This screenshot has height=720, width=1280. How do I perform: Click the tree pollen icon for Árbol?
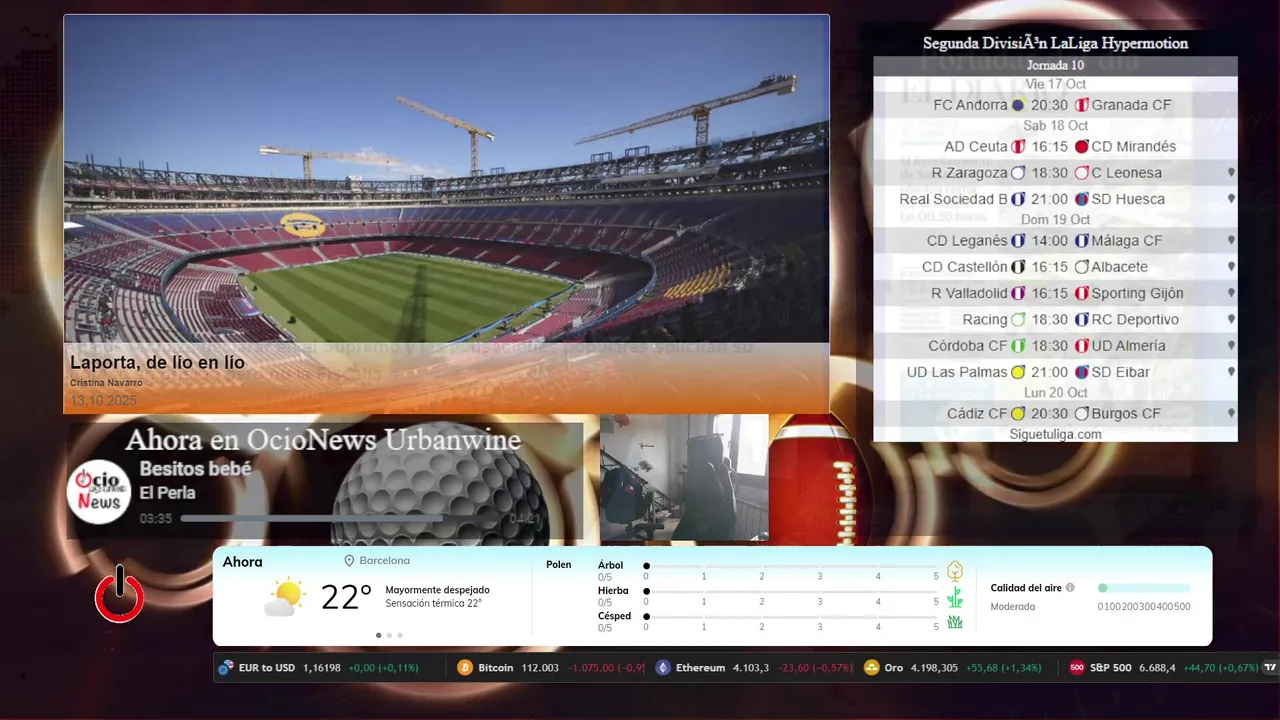[x=955, y=571]
